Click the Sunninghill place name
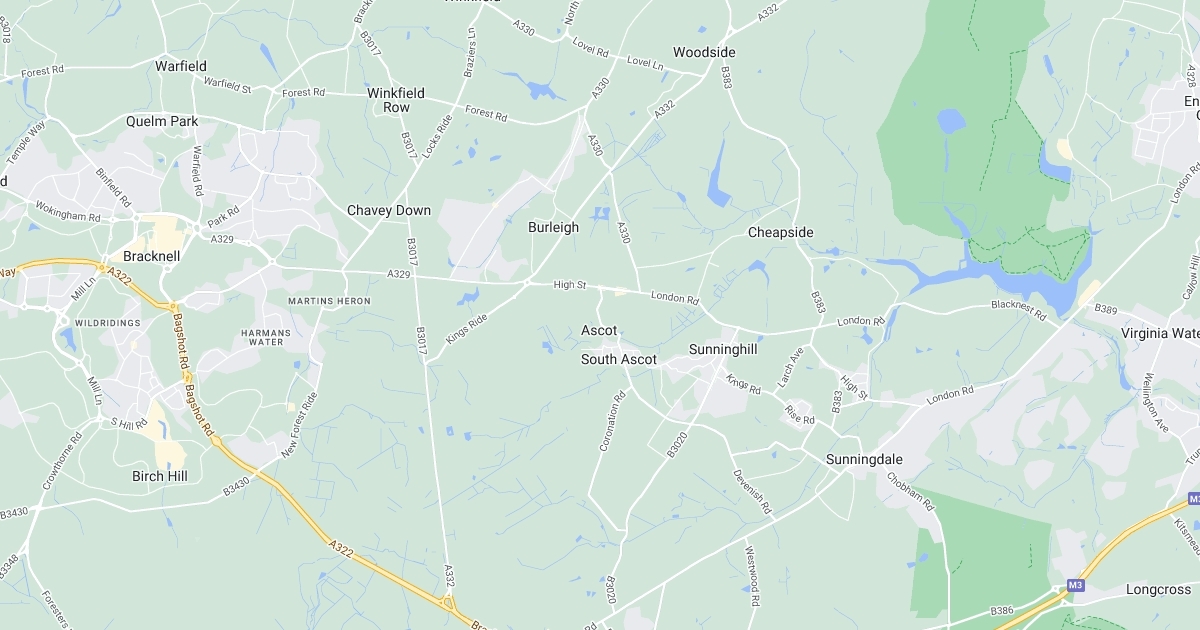 723,349
